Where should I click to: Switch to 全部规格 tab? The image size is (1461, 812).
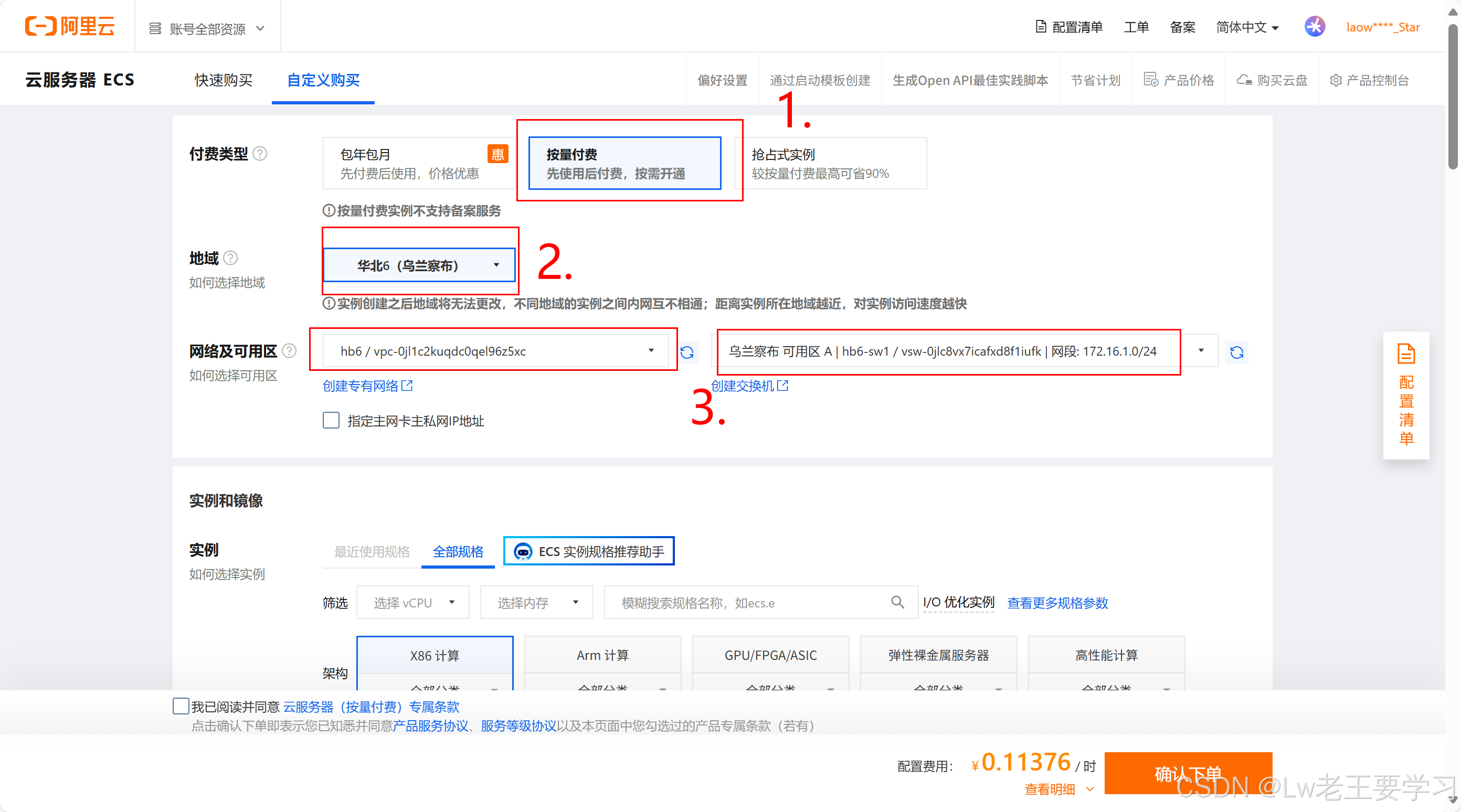458,552
